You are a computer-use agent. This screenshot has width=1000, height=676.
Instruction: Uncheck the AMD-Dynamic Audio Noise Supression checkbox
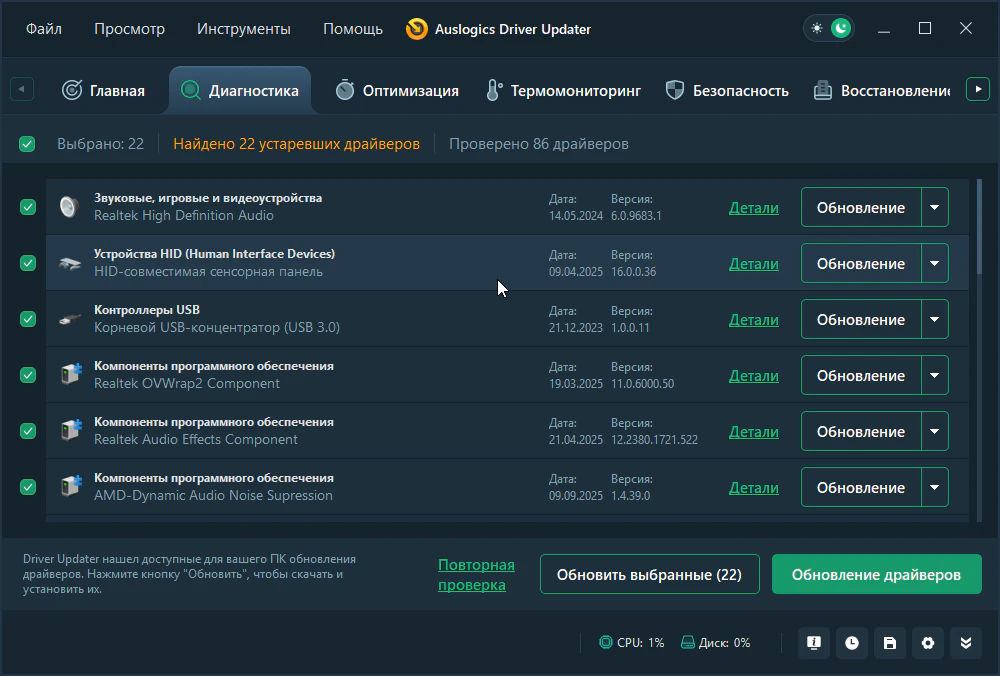click(x=28, y=487)
